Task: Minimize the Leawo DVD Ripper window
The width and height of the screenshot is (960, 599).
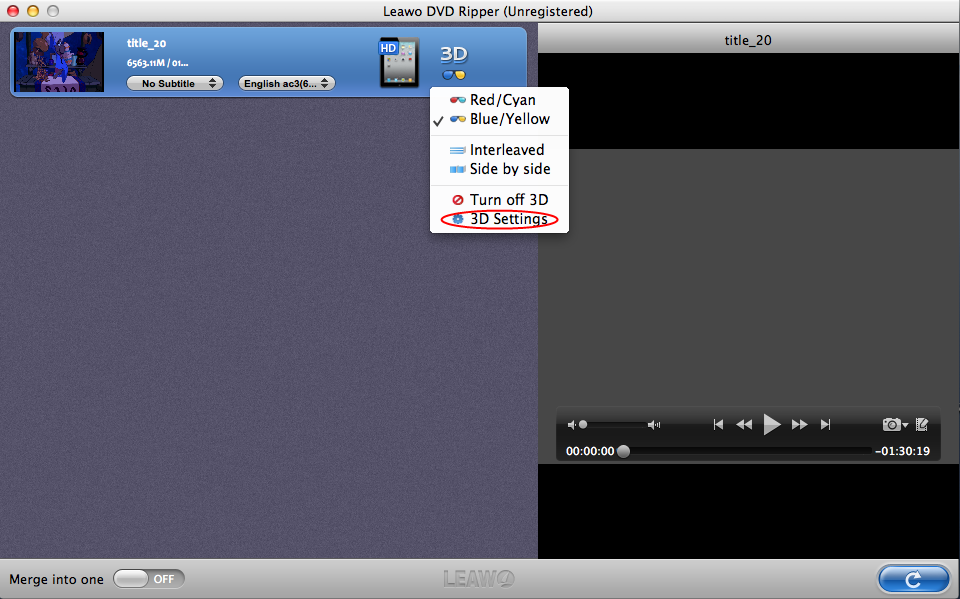Action: 33,11
